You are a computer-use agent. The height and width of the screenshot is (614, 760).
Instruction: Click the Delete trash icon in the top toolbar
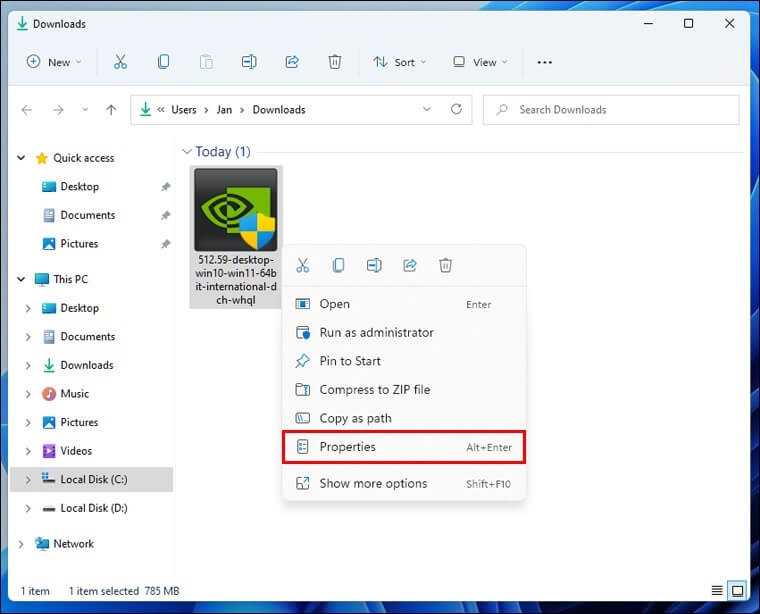click(334, 62)
